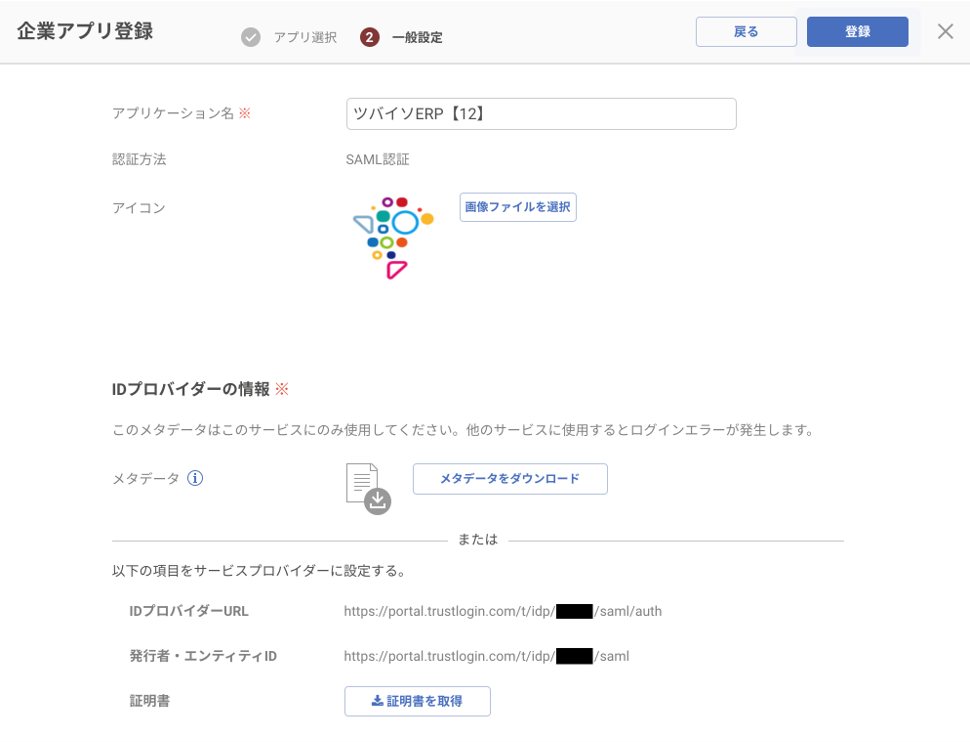Select the 一般設定 step label

point(417,38)
